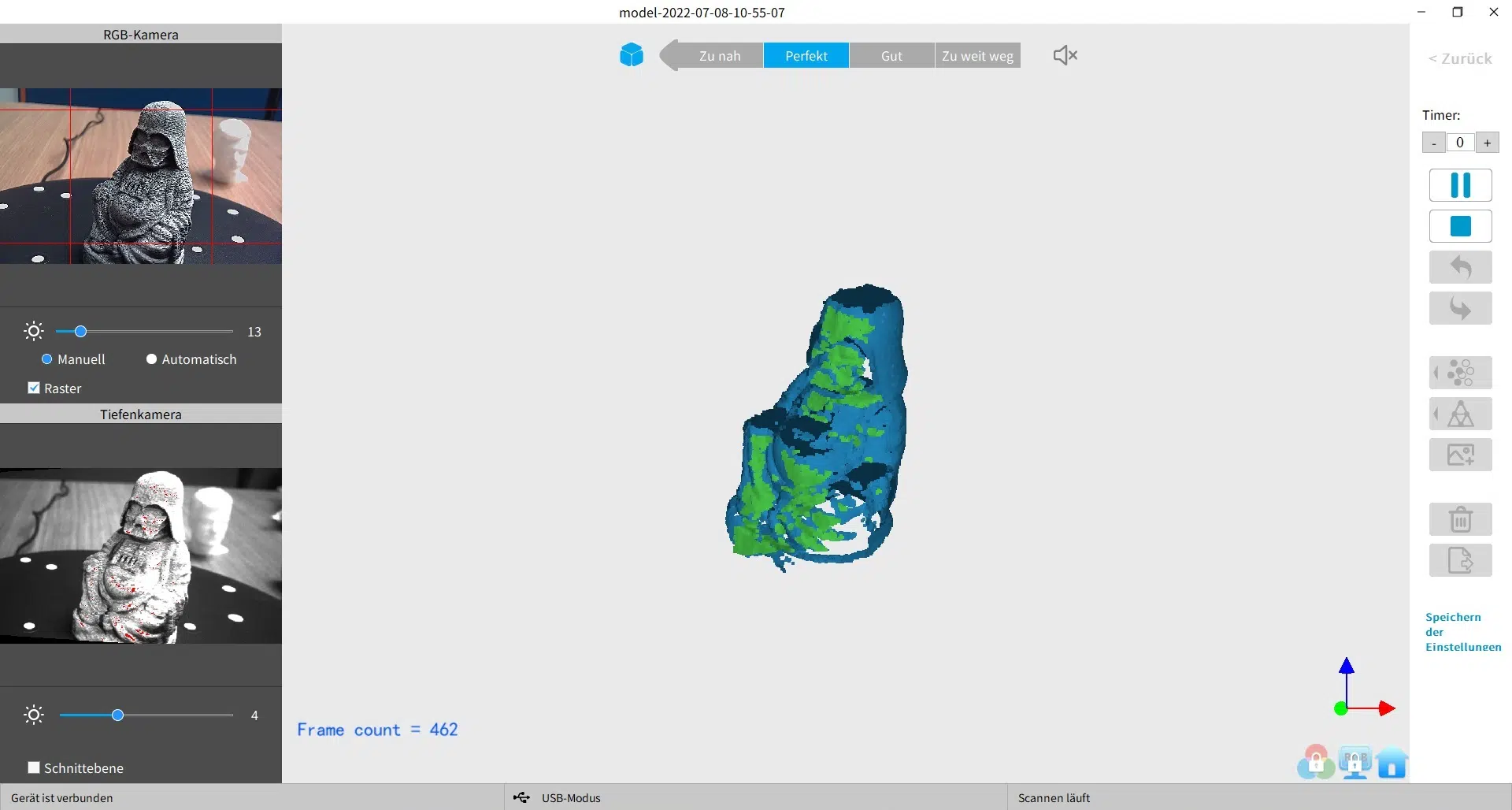Click the 'USB-Modus' status text
Viewport: 1512px width, 810px height.
[x=571, y=797]
